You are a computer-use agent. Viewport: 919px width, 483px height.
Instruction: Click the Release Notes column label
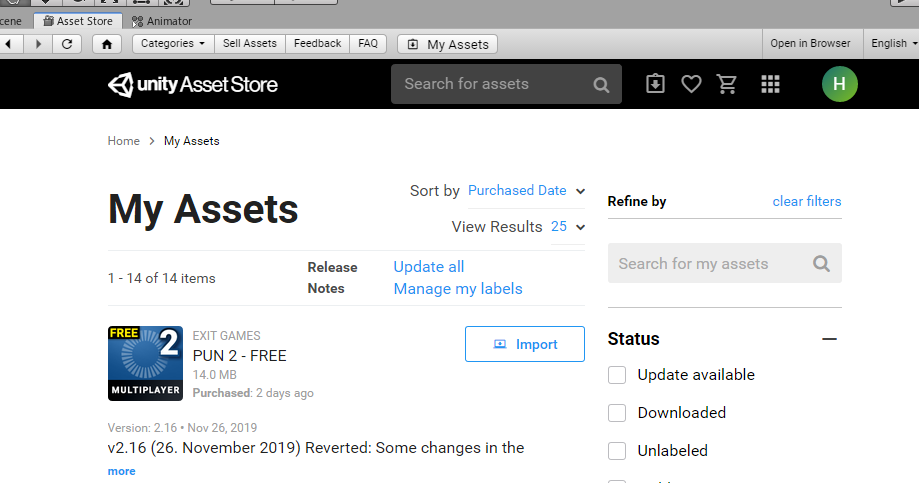(x=332, y=278)
